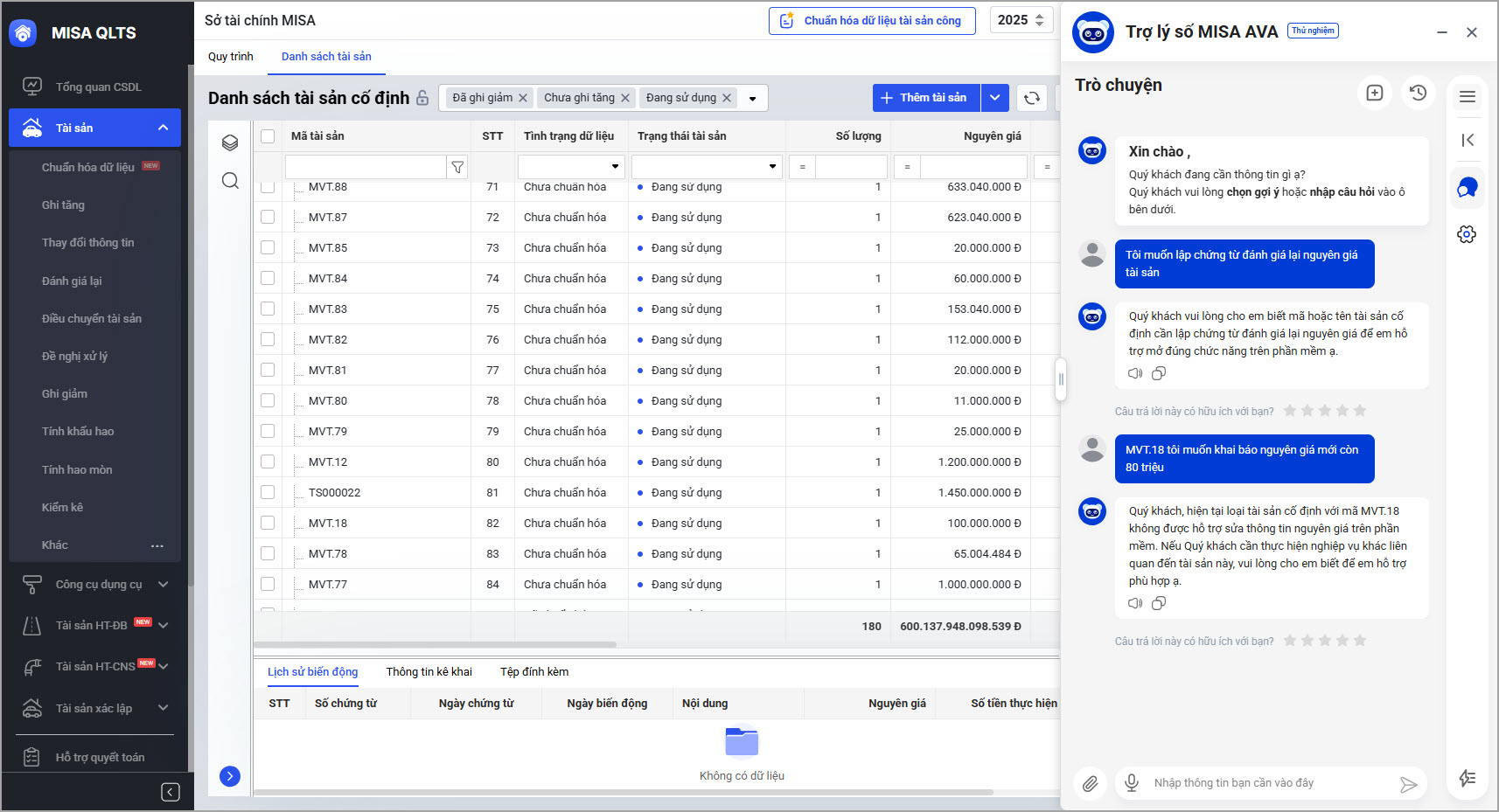This screenshot has height=812, width=1499.
Task: Click the lock icon beside list title
Action: tap(422, 98)
